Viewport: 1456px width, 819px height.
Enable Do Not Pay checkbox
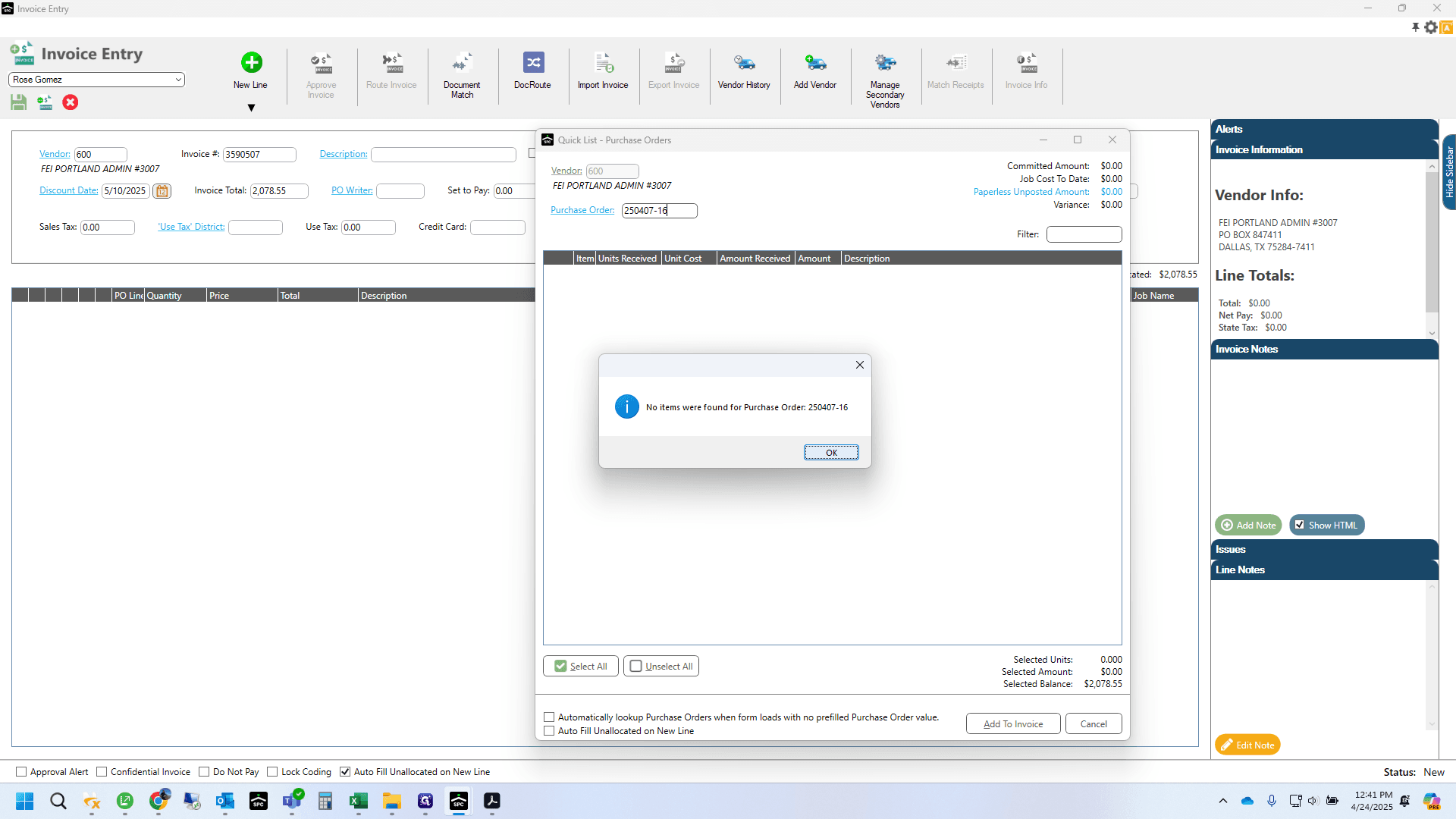(204, 772)
